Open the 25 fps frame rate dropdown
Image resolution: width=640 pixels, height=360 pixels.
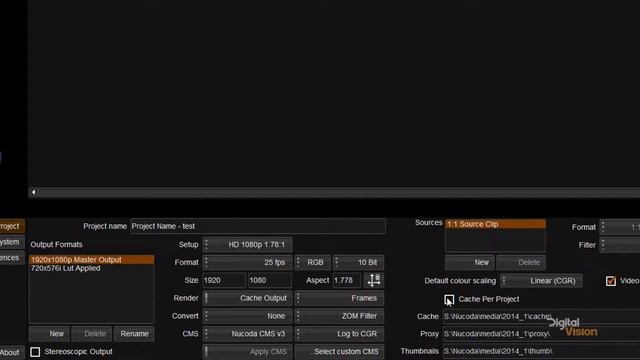coord(247,262)
